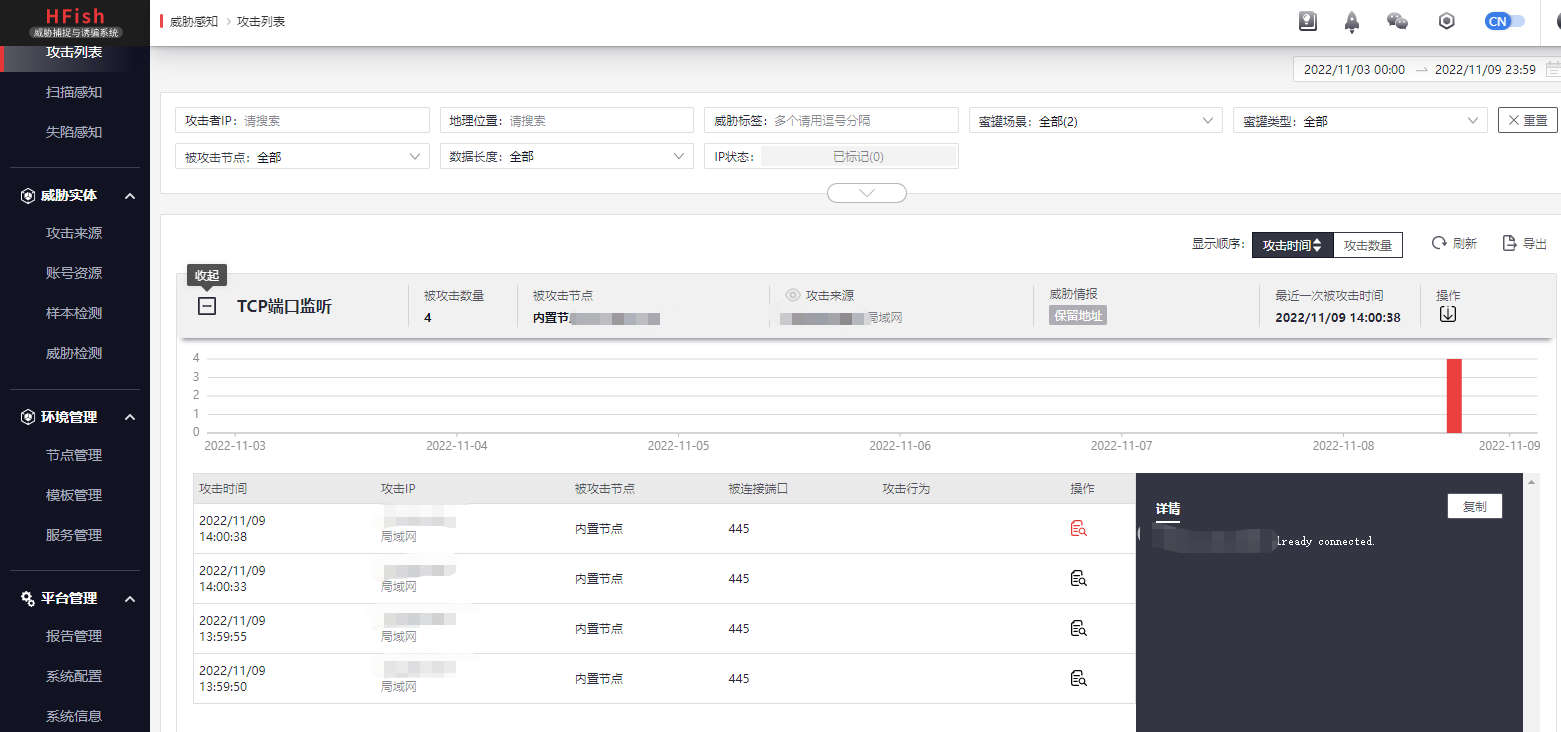Open 模板管理 in the sidebar
The height and width of the screenshot is (732, 1561).
pos(74,495)
